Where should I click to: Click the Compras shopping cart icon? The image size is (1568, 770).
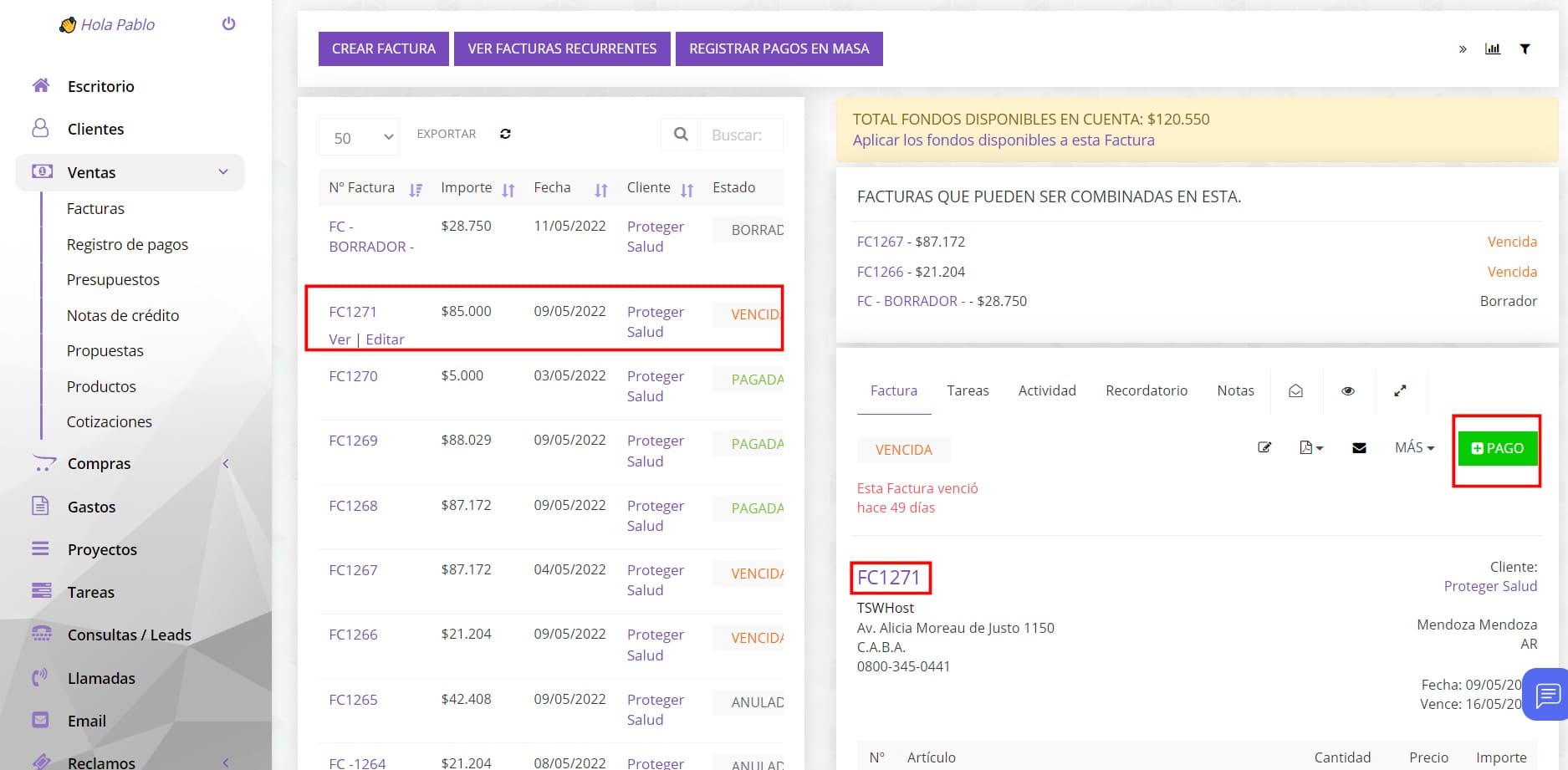pyautogui.click(x=43, y=463)
